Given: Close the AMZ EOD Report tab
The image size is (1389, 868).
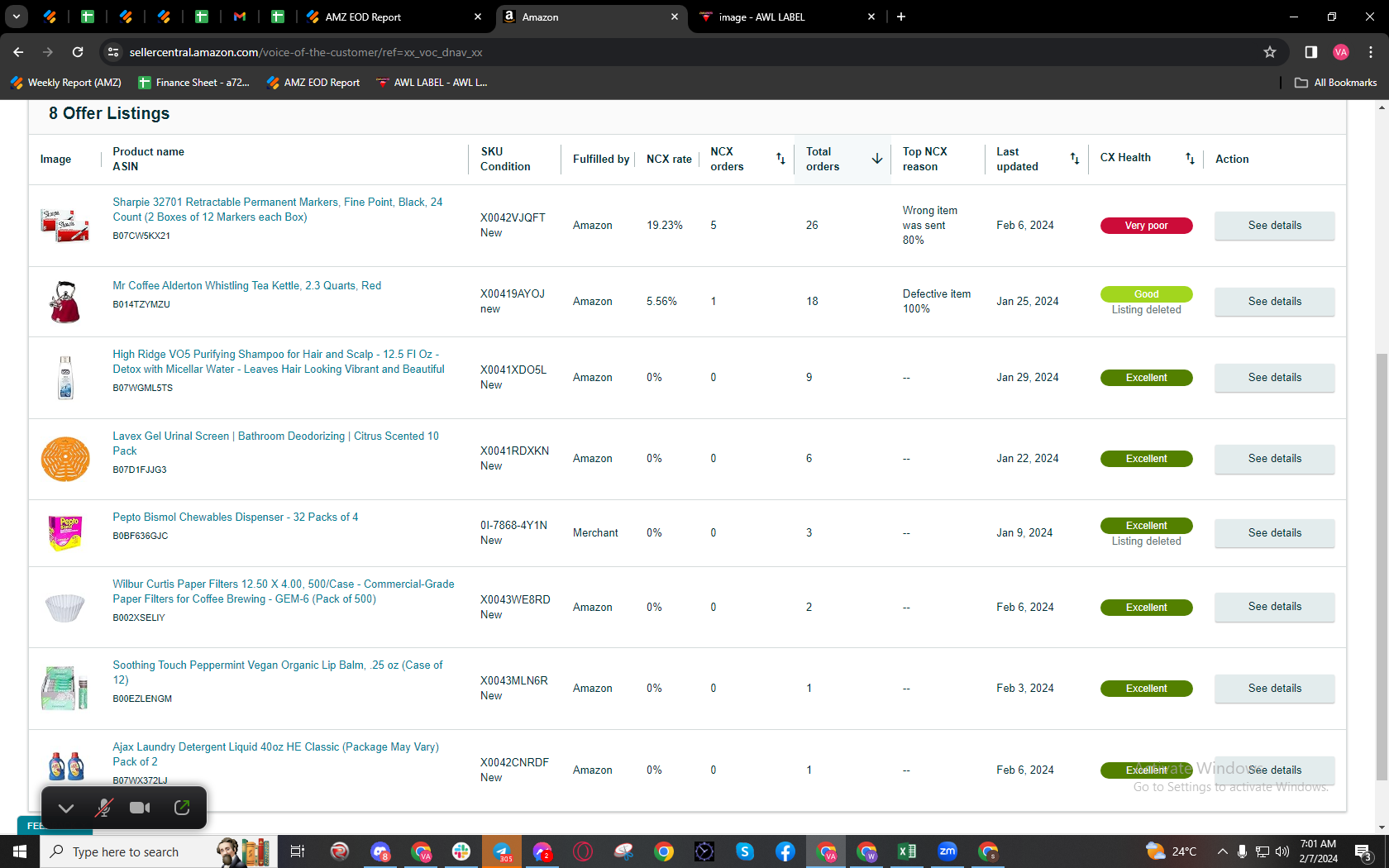Looking at the screenshot, I should pos(478,17).
